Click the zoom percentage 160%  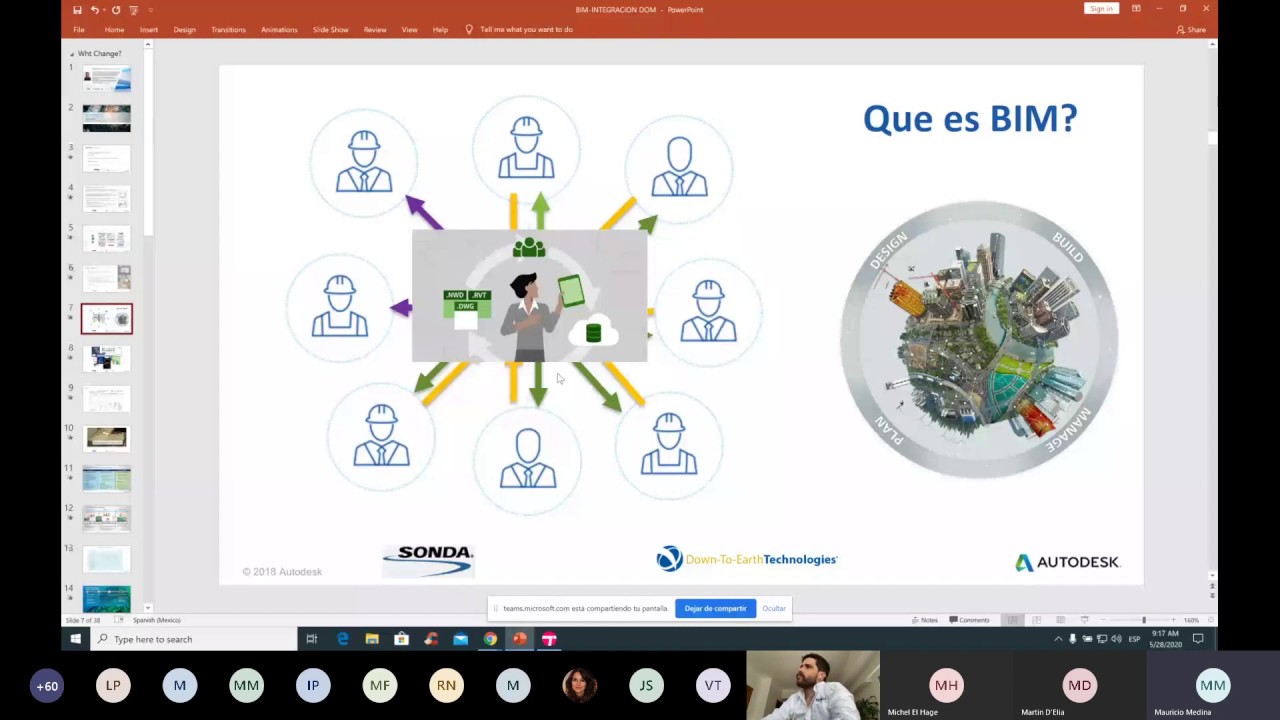tap(1191, 620)
